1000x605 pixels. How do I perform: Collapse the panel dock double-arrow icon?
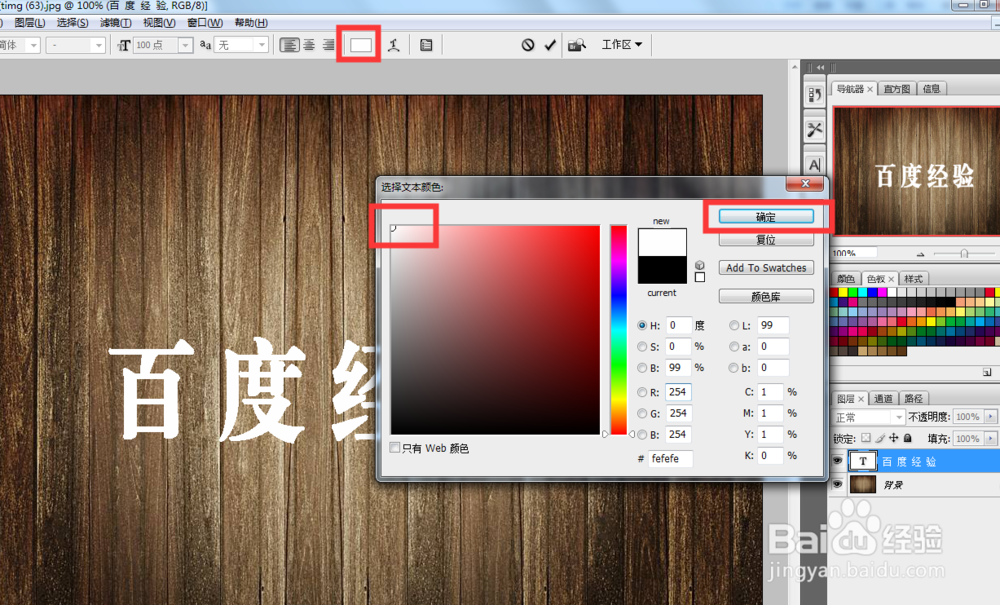[x=820, y=67]
